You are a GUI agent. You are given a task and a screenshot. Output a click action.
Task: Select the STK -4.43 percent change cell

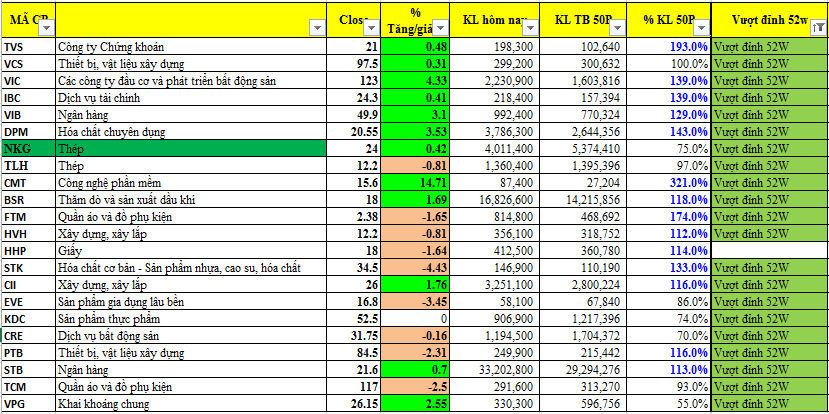418,268
